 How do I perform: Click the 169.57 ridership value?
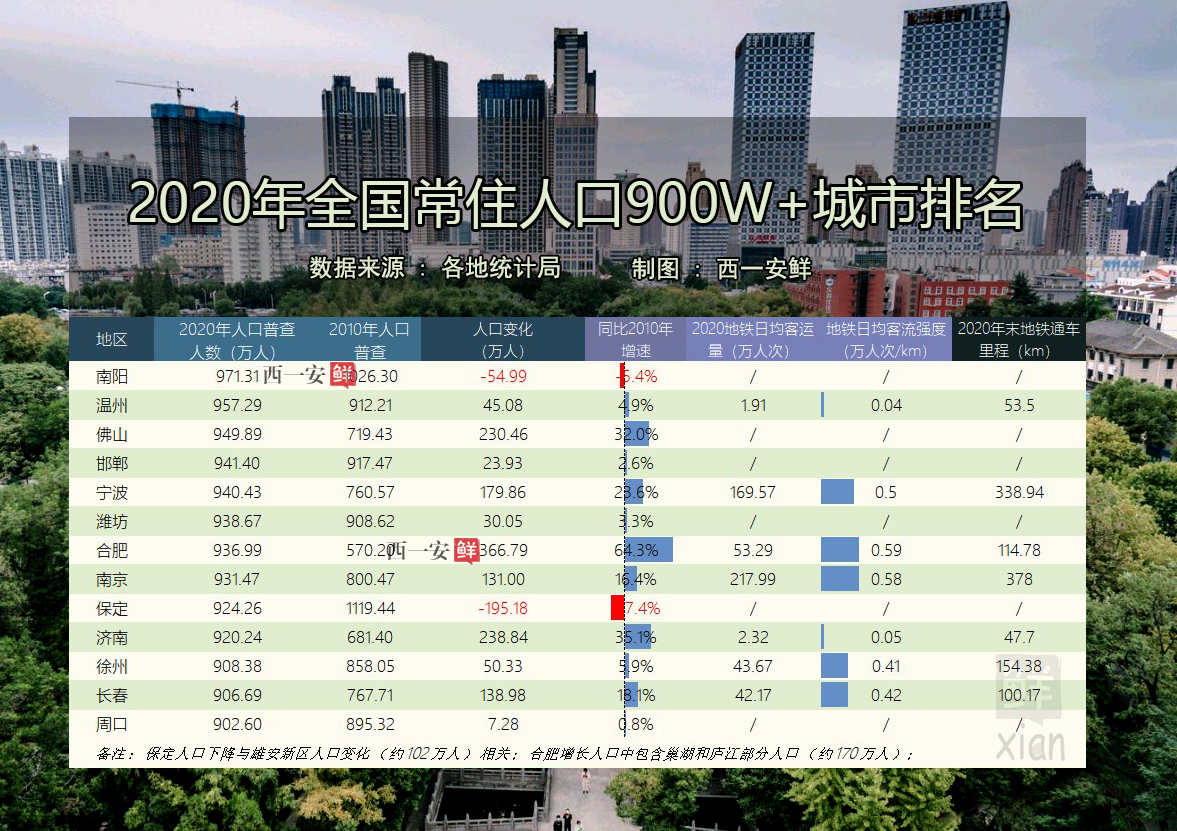[x=753, y=492]
